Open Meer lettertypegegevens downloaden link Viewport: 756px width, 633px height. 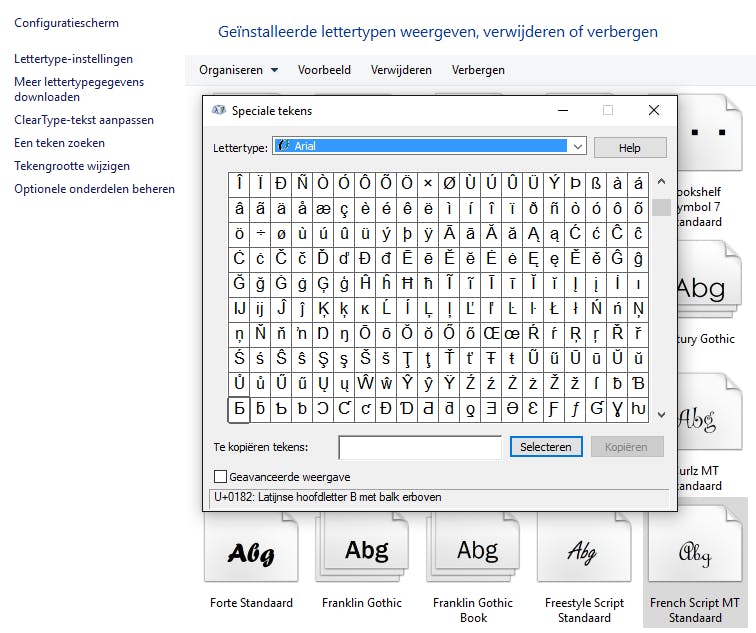[x=79, y=89]
